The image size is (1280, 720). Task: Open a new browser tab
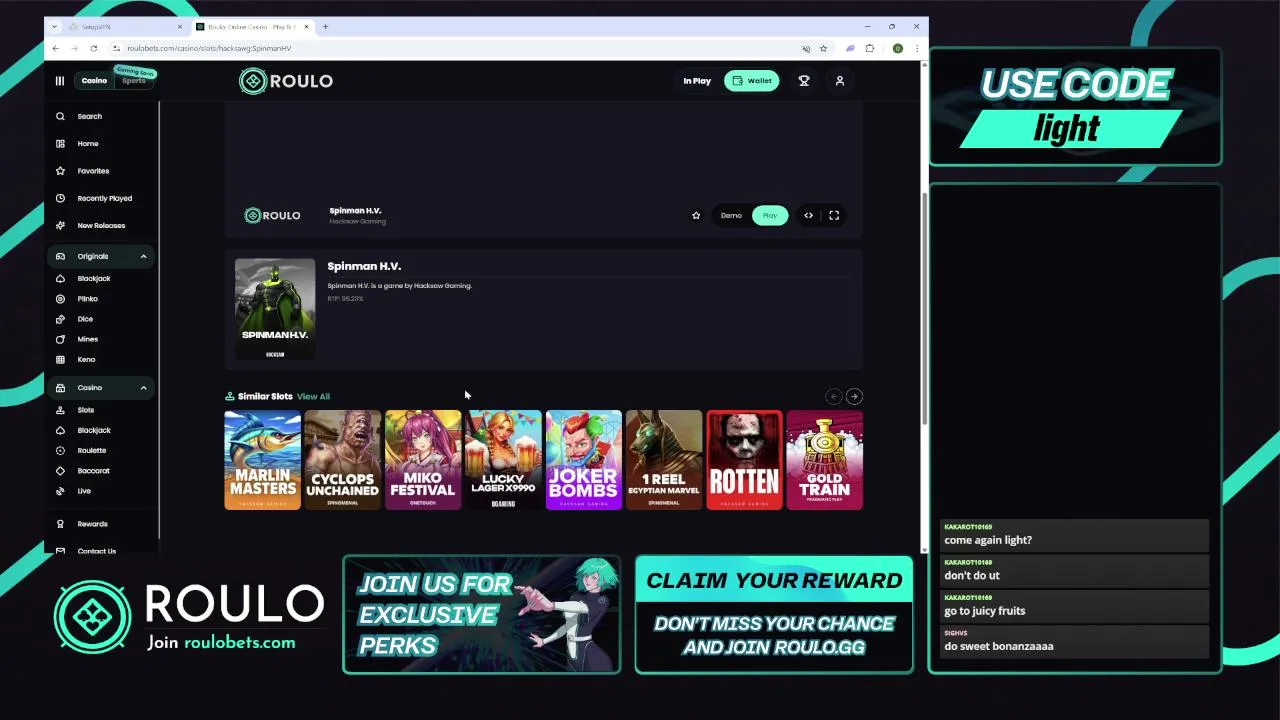point(325,27)
